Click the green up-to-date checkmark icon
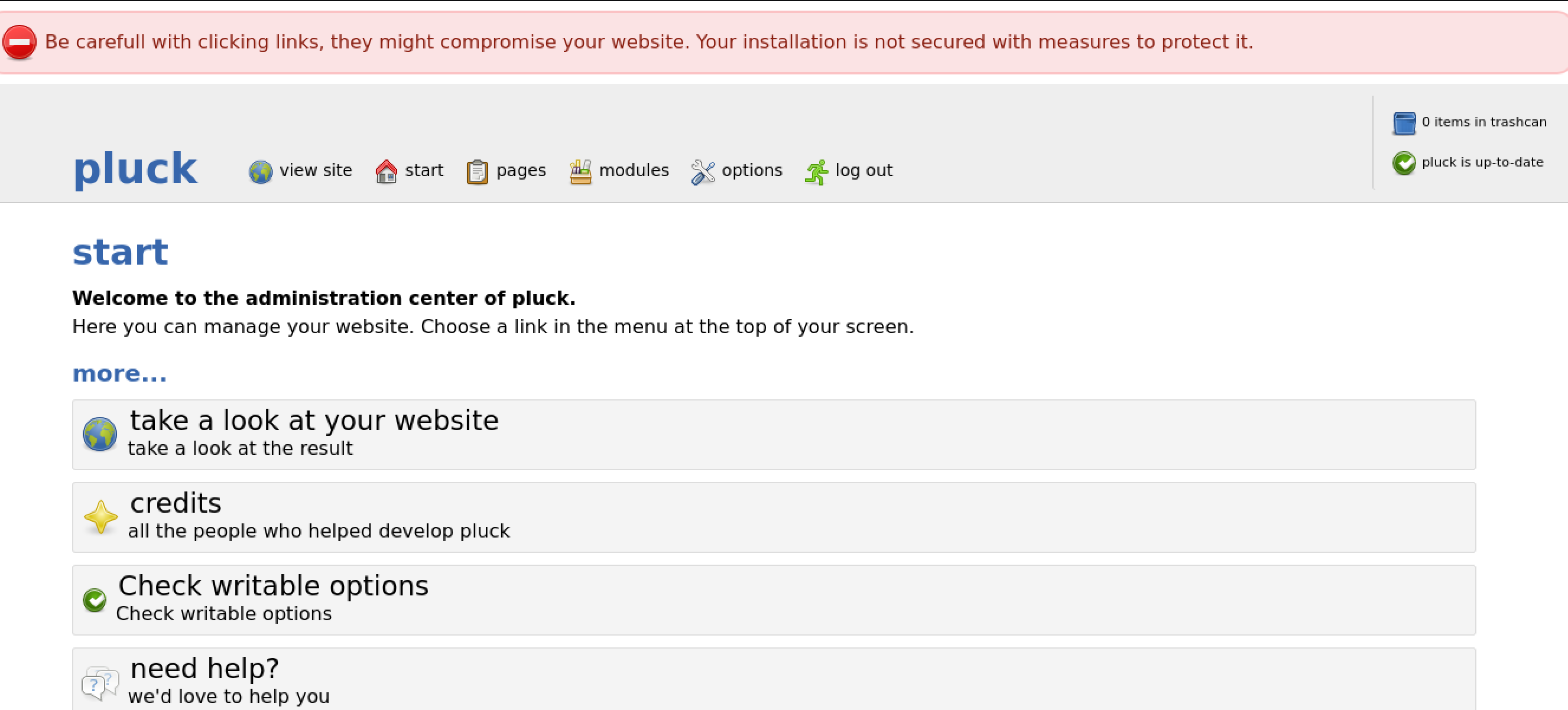This screenshot has height=710, width=1568. point(1404,162)
